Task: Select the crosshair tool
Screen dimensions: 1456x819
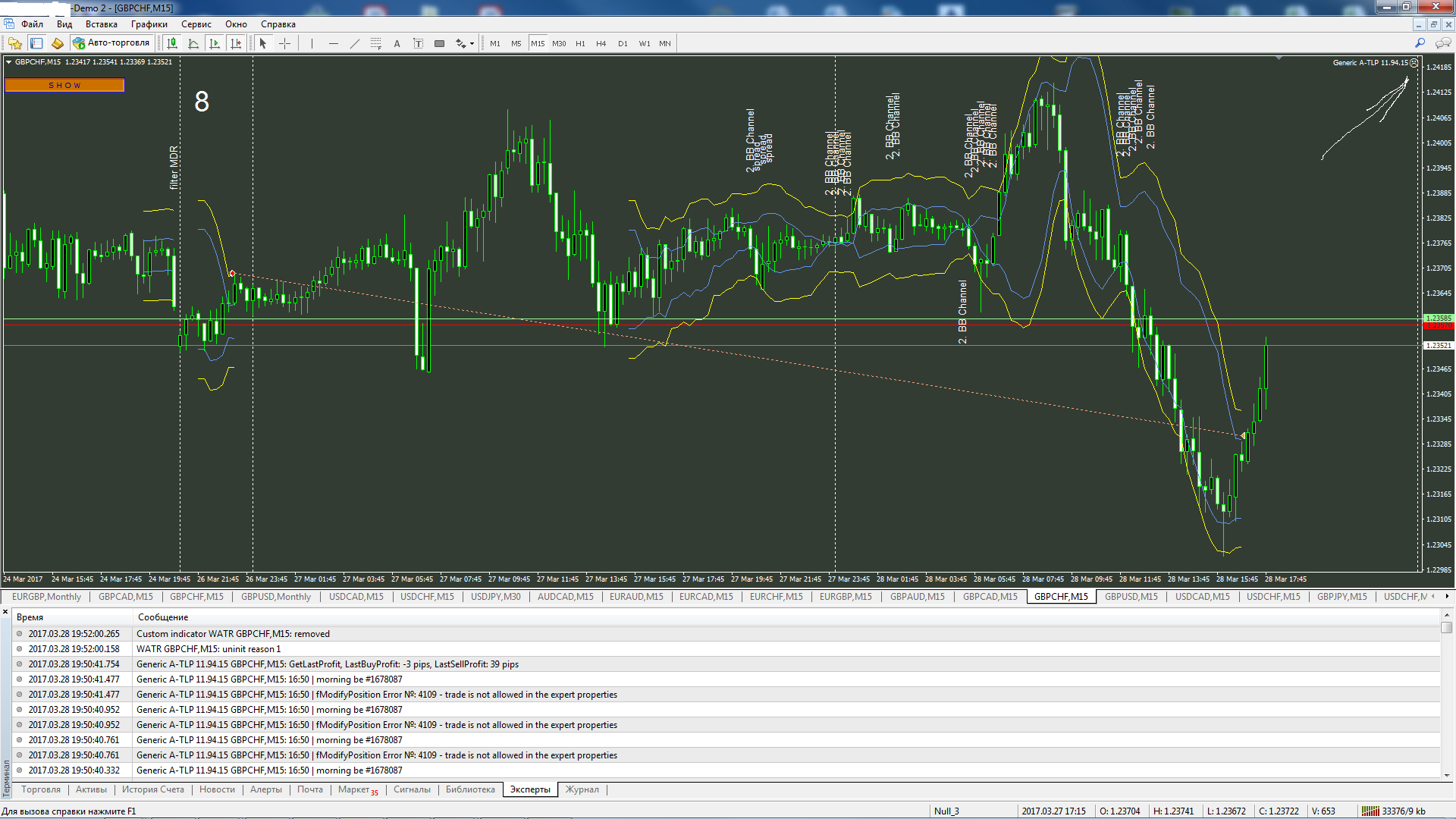Action: pyautogui.click(x=285, y=43)
